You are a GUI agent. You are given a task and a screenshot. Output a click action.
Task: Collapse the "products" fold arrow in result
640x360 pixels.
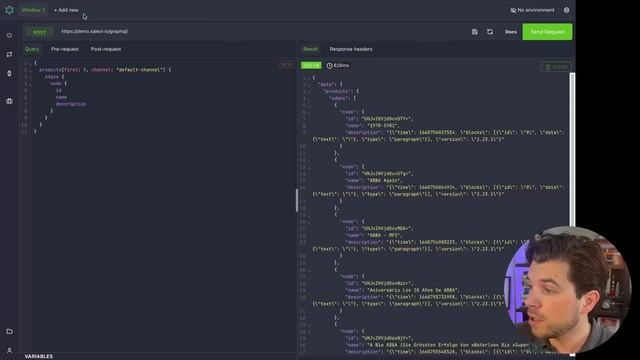coord(309,92)
